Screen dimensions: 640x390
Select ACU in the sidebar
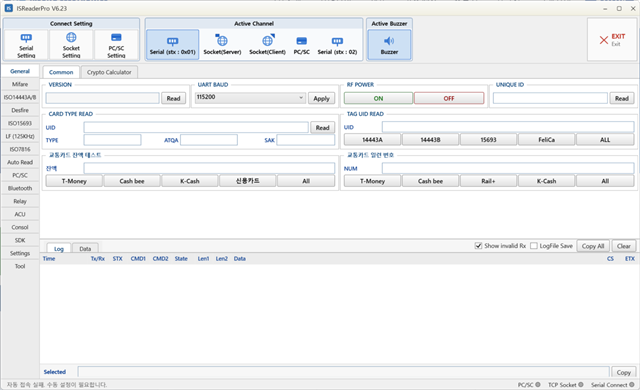(20, 214)
